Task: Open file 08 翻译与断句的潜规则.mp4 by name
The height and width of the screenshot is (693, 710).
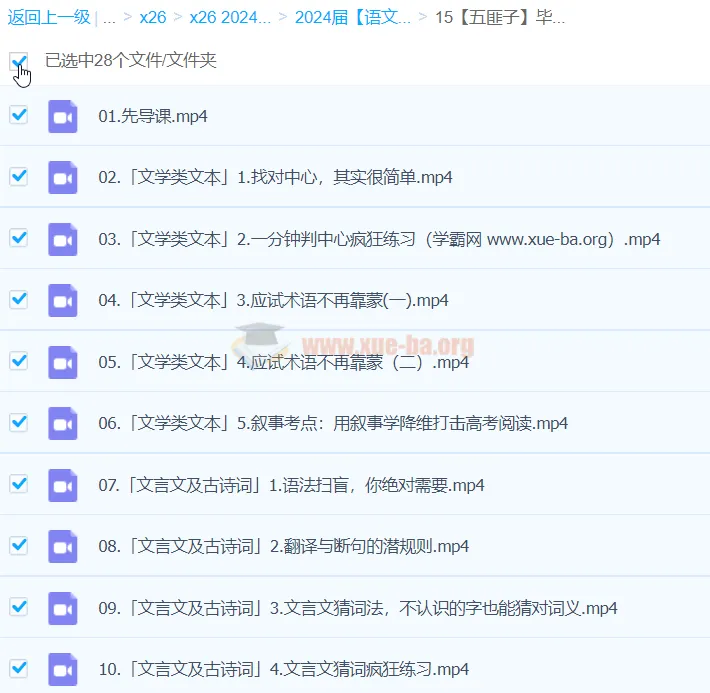Action: click(x=283, y=546)
